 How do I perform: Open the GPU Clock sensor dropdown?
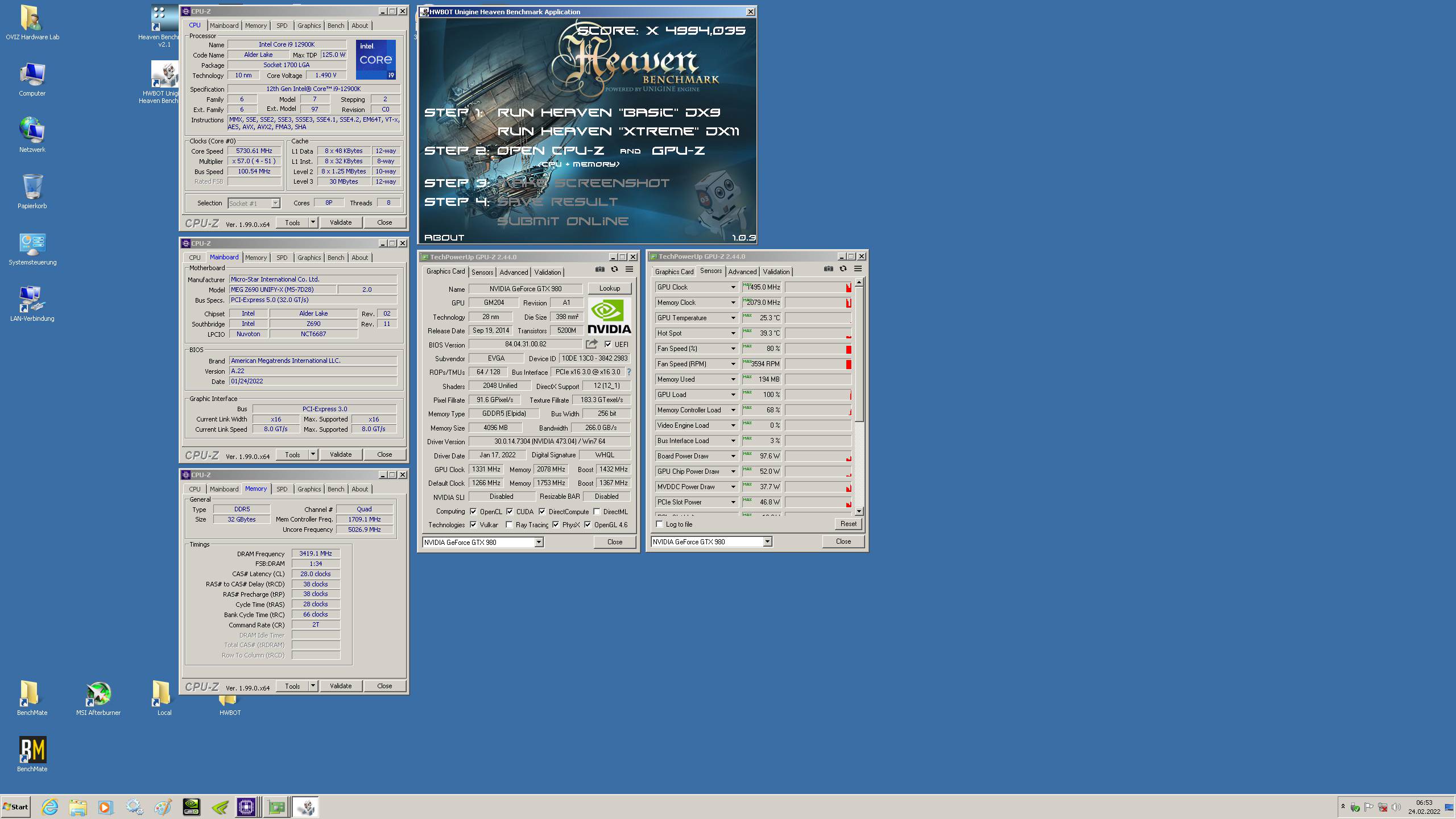pos(733,287)
